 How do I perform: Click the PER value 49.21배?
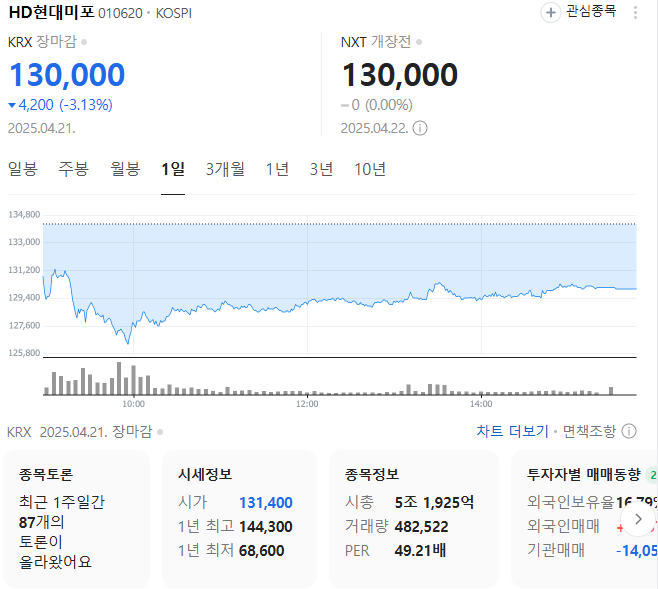[x=420, y=550]
